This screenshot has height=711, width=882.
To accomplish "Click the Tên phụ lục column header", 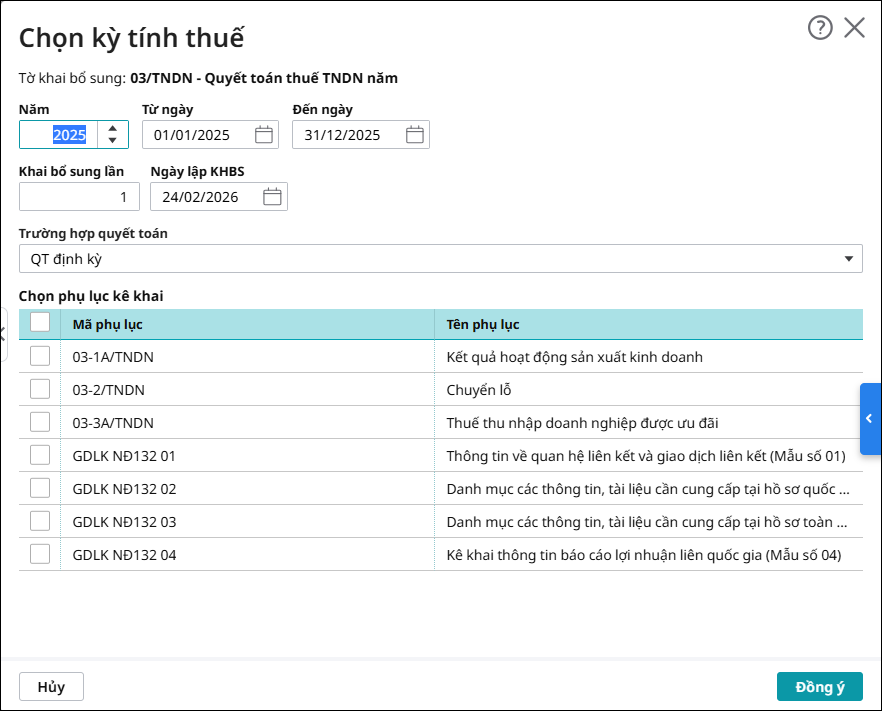I will (648, 324).
